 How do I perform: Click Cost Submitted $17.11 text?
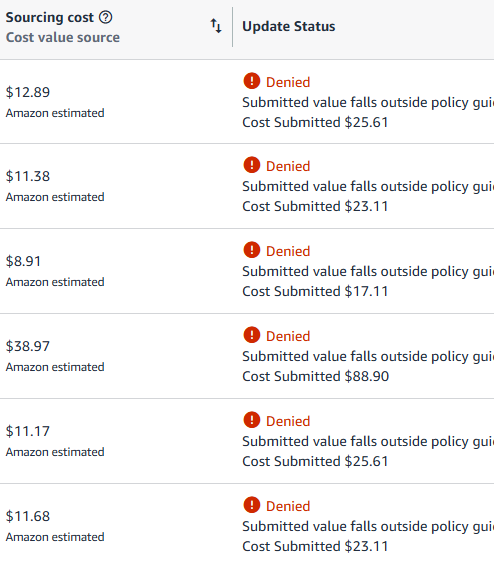pos(315,291)
